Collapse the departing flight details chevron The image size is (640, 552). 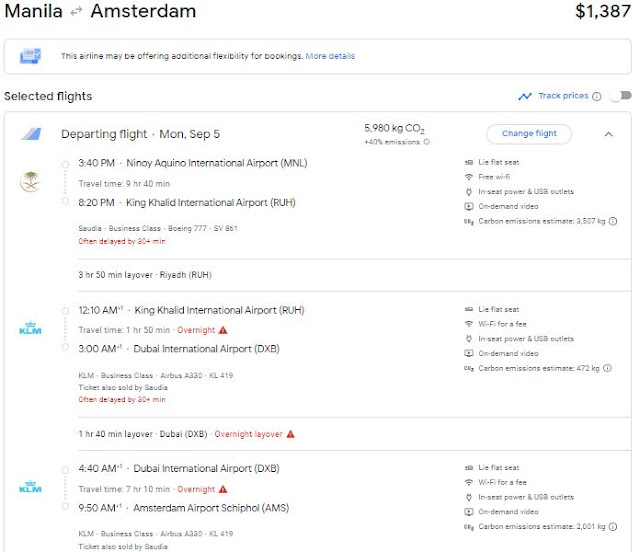609,134
